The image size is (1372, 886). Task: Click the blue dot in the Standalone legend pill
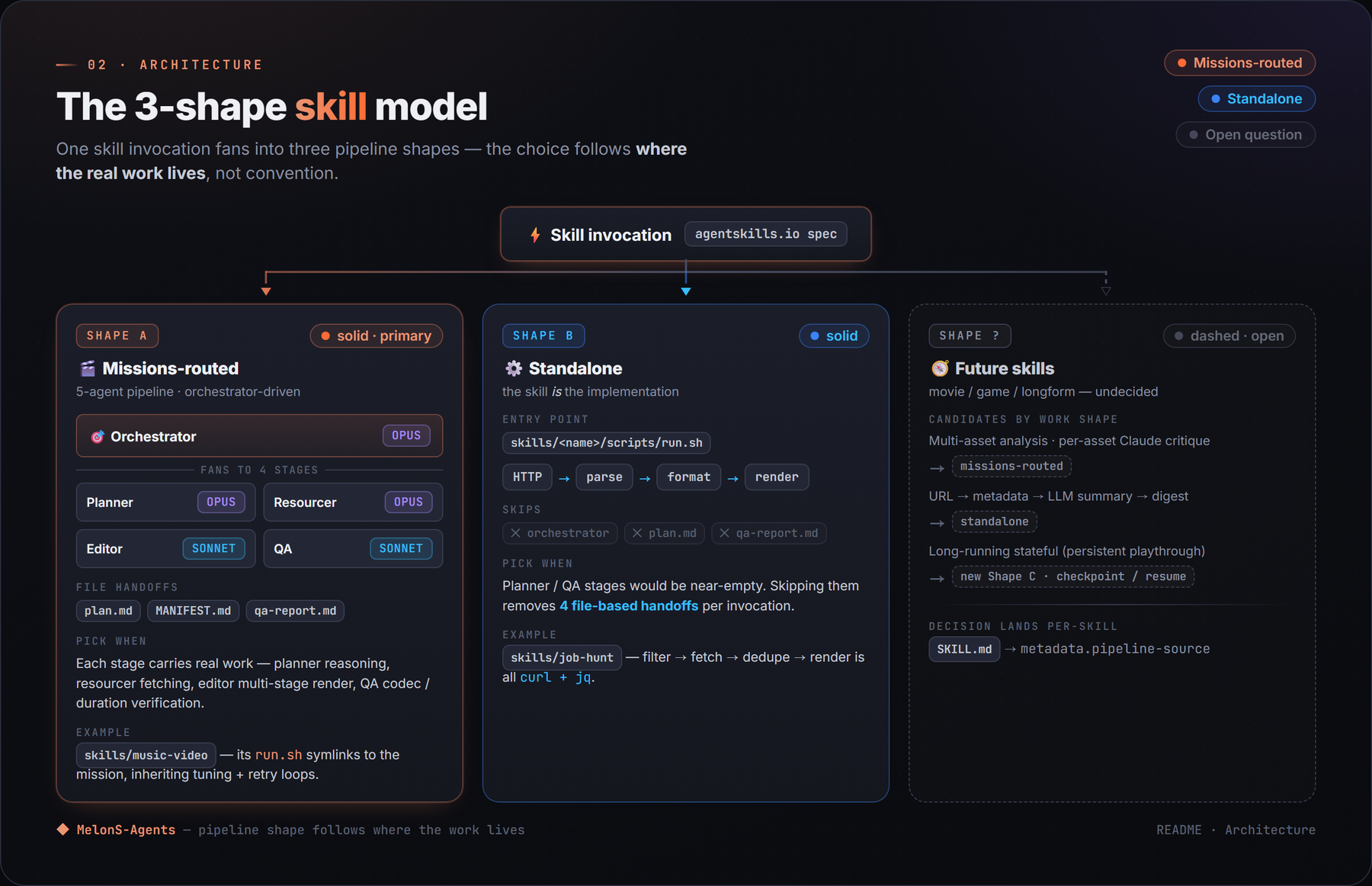(x=1216, y=99)
